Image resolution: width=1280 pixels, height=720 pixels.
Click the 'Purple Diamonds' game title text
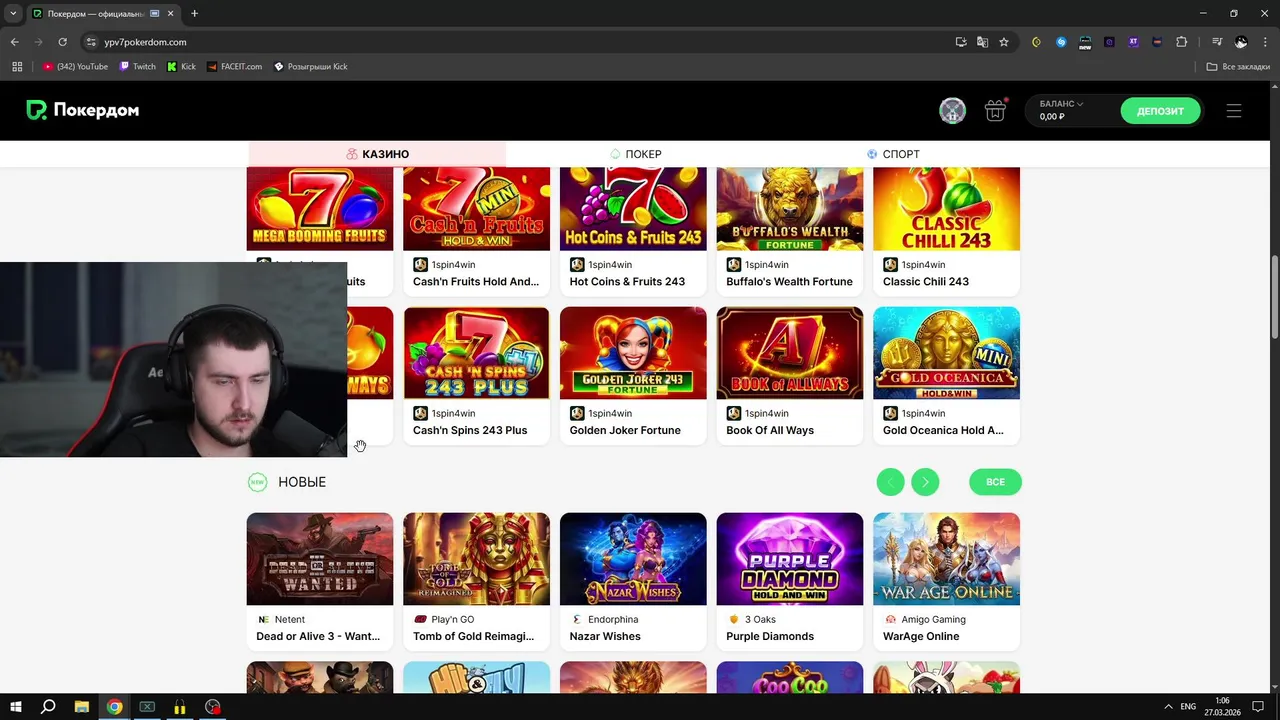pyautogui.click(x=770, y=636)
